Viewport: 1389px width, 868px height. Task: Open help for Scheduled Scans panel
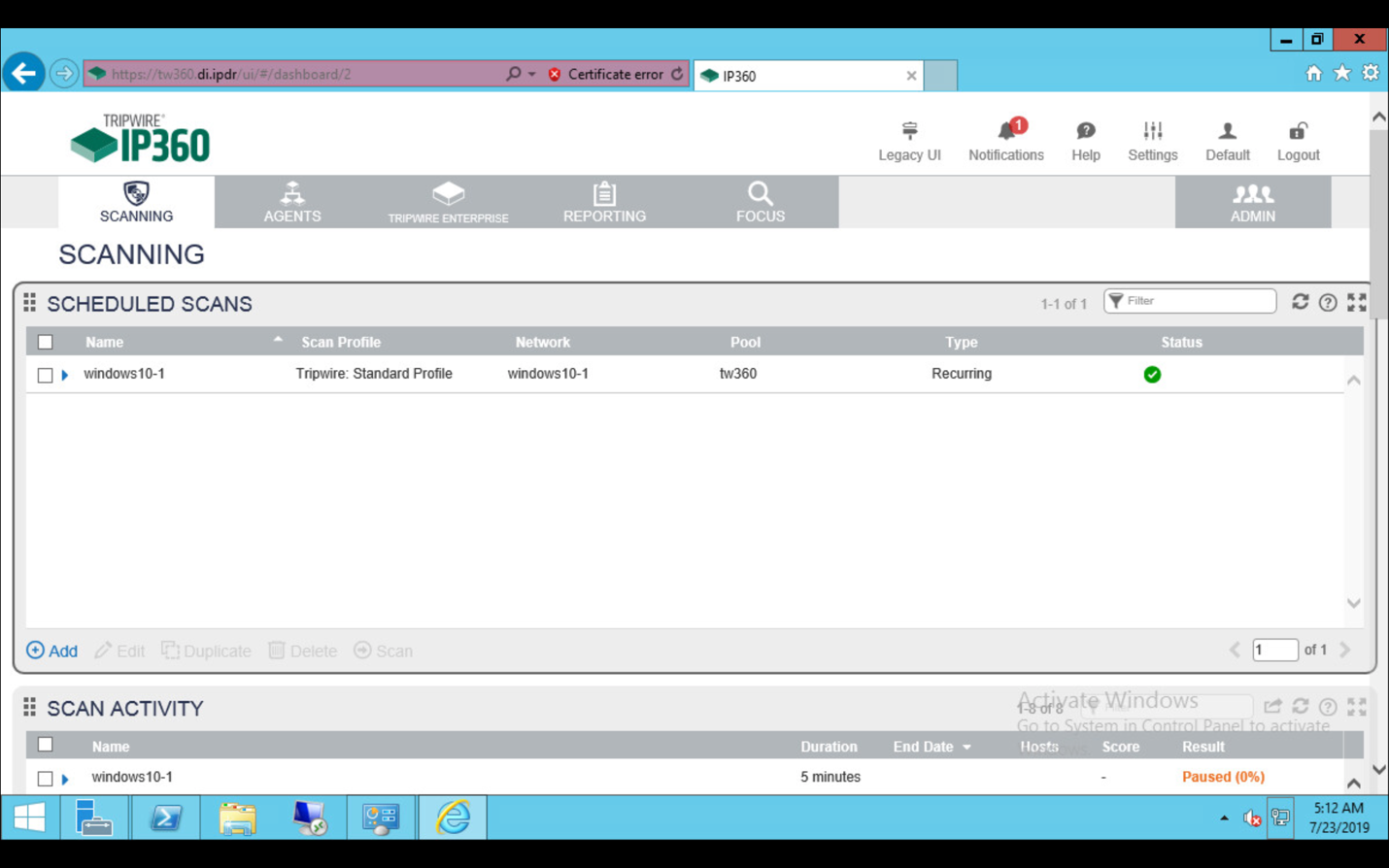[1328, 303]
